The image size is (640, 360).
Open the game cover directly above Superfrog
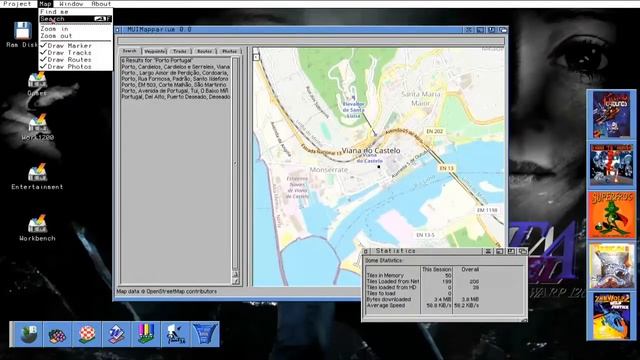(x=611, y=164)
